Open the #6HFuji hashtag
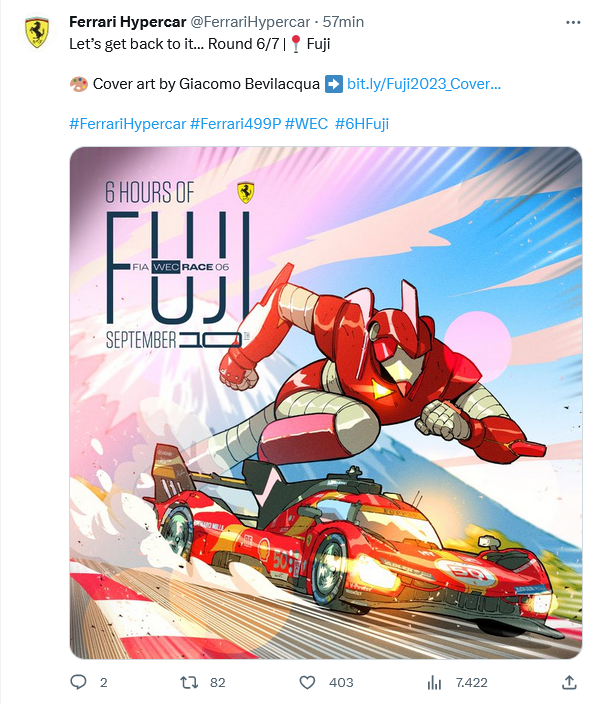The image size is (598, 704). click(362, 124)
